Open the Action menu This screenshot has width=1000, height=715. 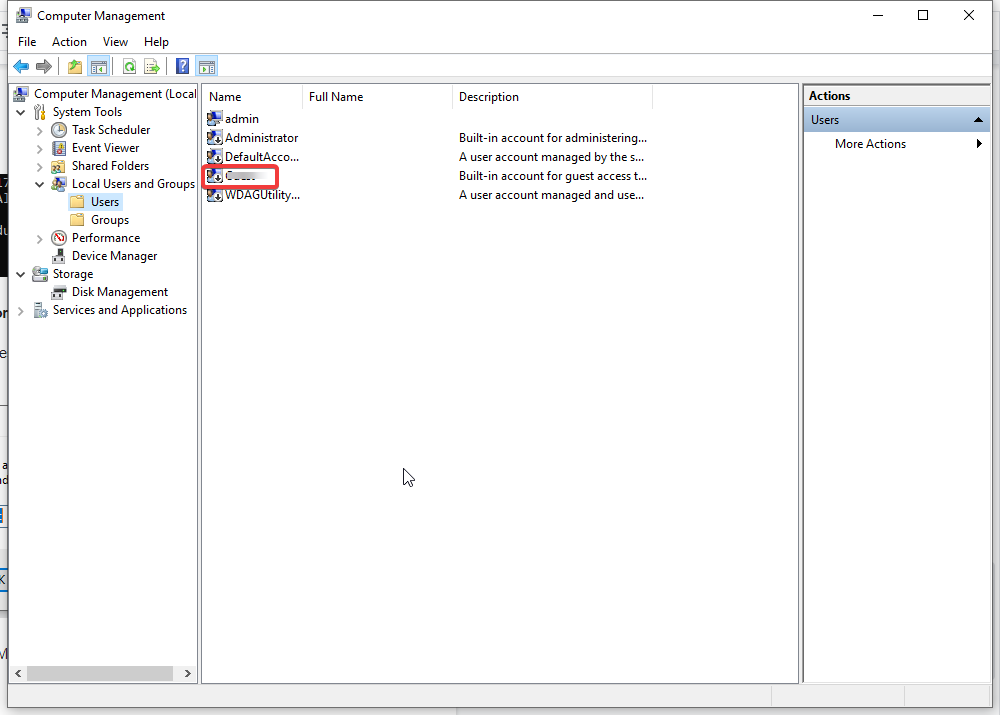pyautogui.click(x=69, y=41)
